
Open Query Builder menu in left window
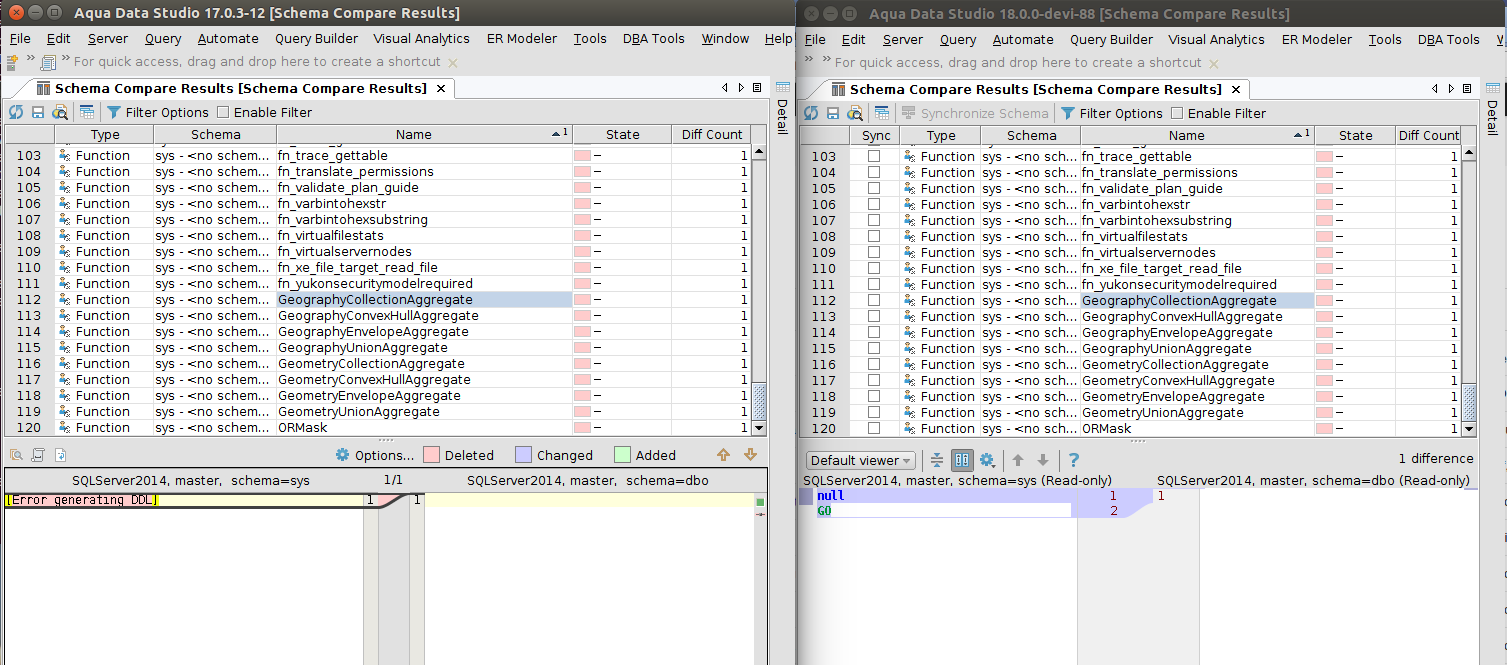click(316, 38)
